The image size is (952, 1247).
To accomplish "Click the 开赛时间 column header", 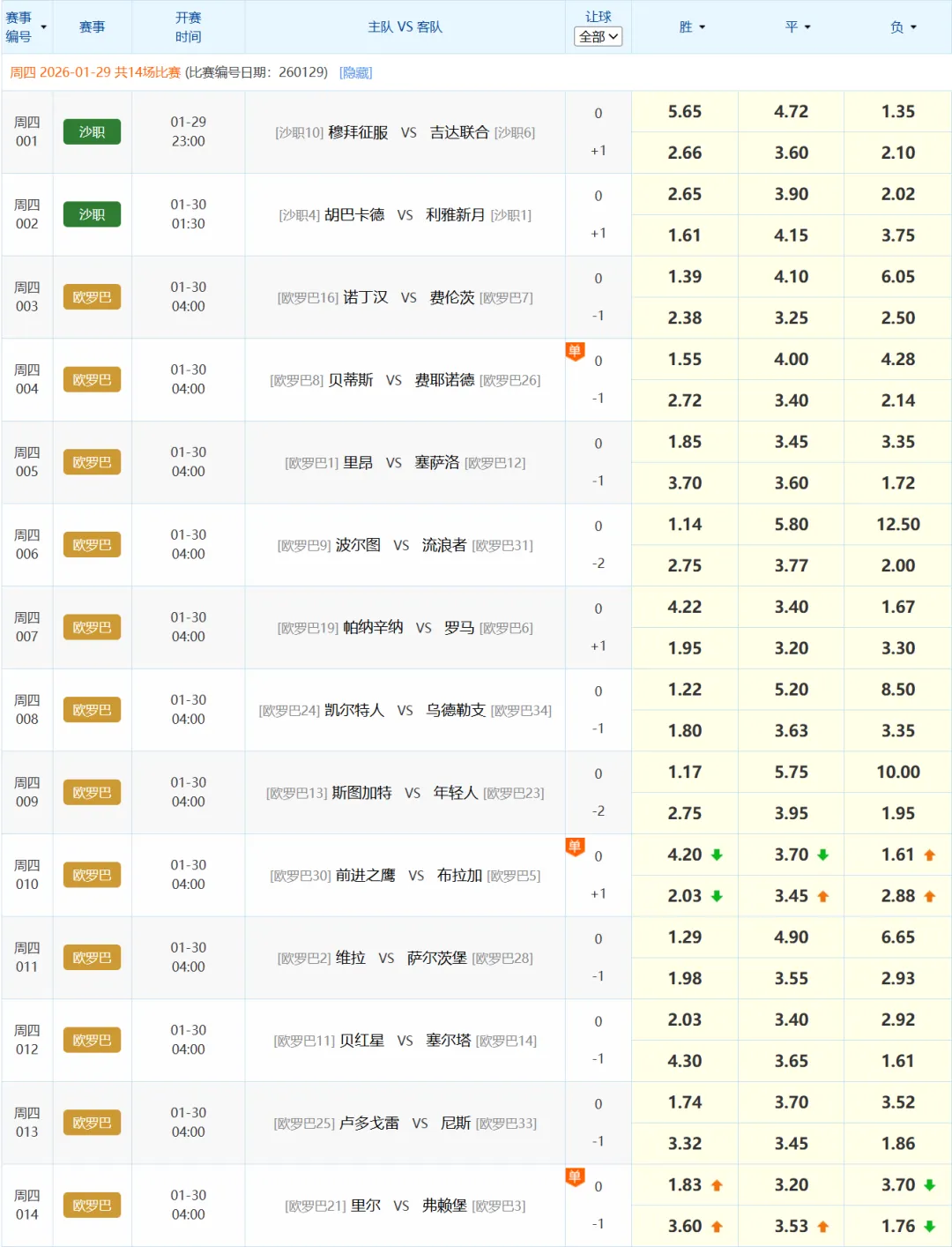I will pos(188,27).
